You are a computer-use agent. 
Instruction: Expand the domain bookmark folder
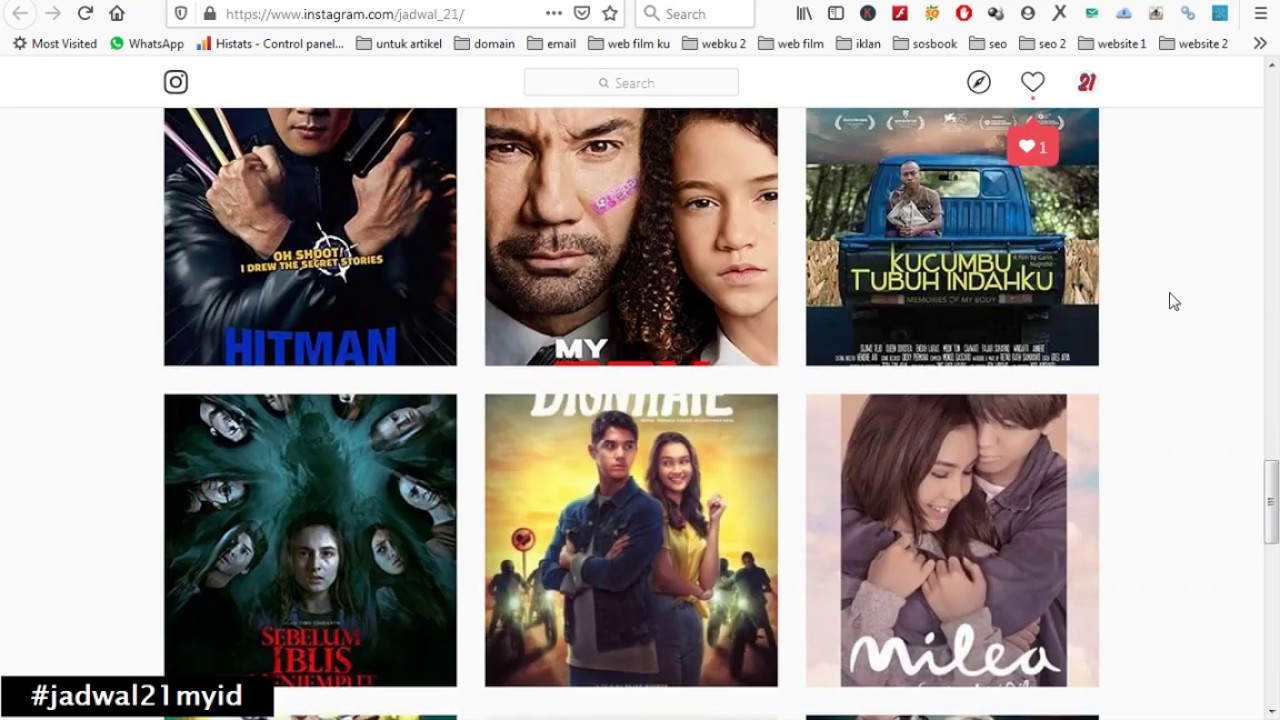(x=484, y=43)
